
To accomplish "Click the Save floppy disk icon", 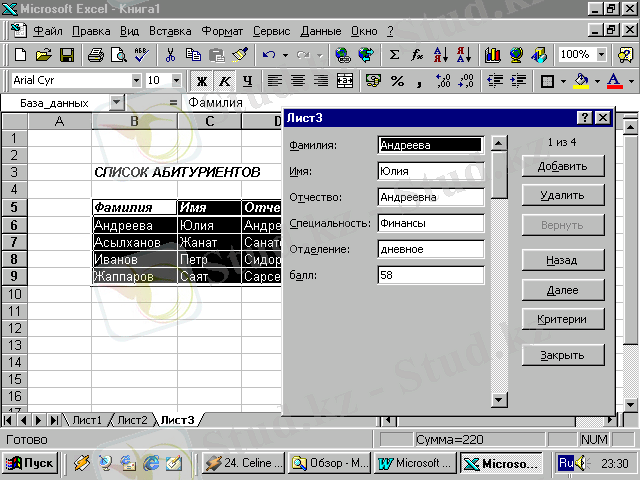I will 67,54.
